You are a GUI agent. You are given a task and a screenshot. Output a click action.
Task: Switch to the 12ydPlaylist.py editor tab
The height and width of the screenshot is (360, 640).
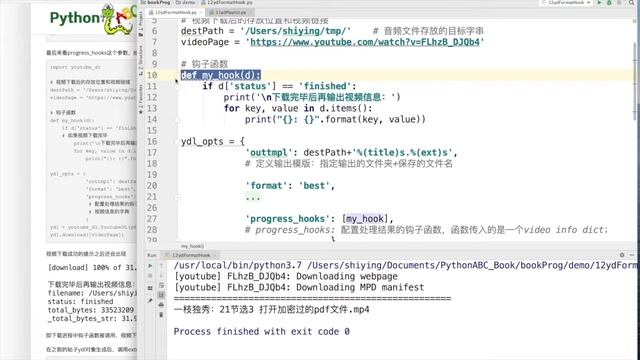click(231, 12)
